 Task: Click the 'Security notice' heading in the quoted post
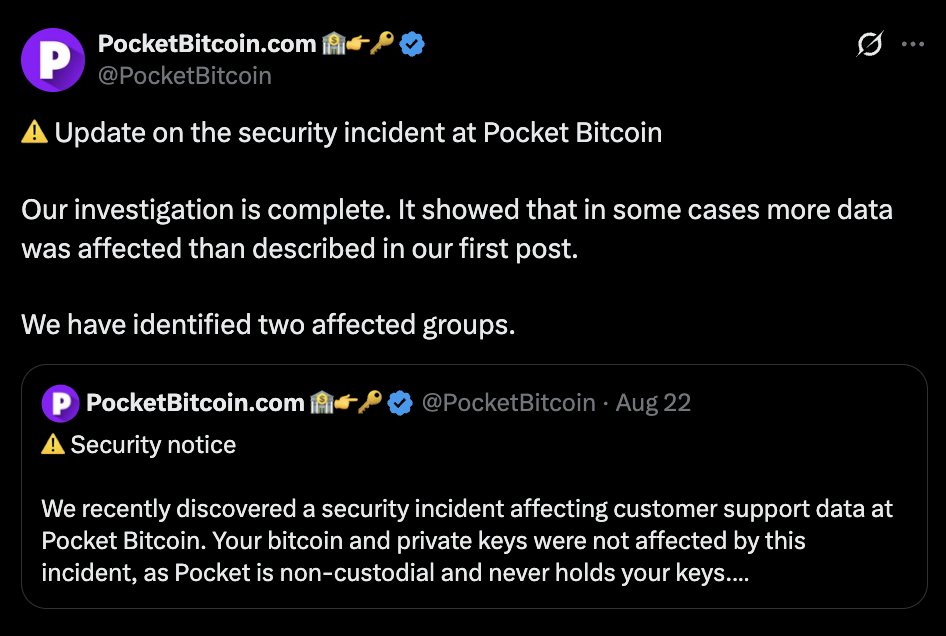point(153,445)
